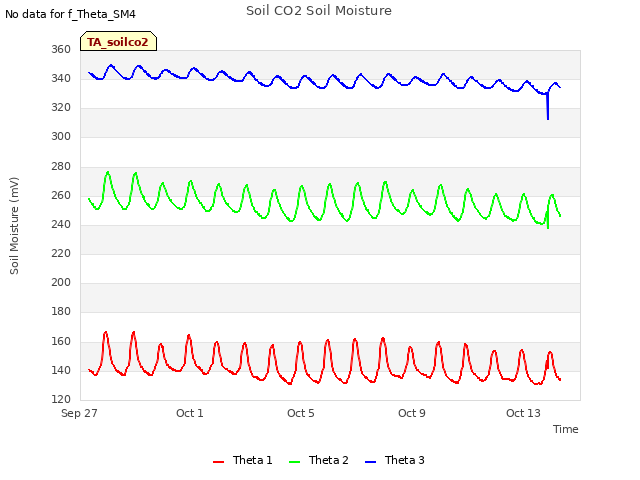Click the Theta 3 legend entry

tap(395, 460)
